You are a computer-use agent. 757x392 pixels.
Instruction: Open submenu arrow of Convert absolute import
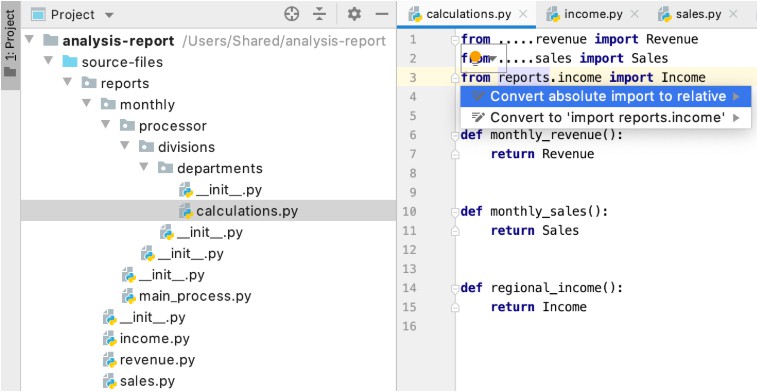pos(736,97)
